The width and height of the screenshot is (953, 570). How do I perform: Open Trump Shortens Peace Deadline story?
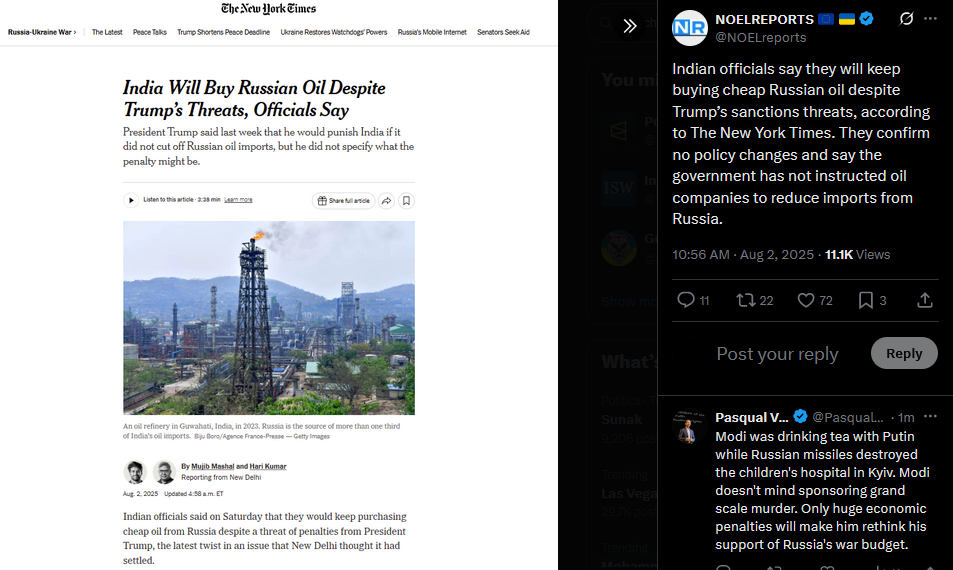tap(223, 32)
